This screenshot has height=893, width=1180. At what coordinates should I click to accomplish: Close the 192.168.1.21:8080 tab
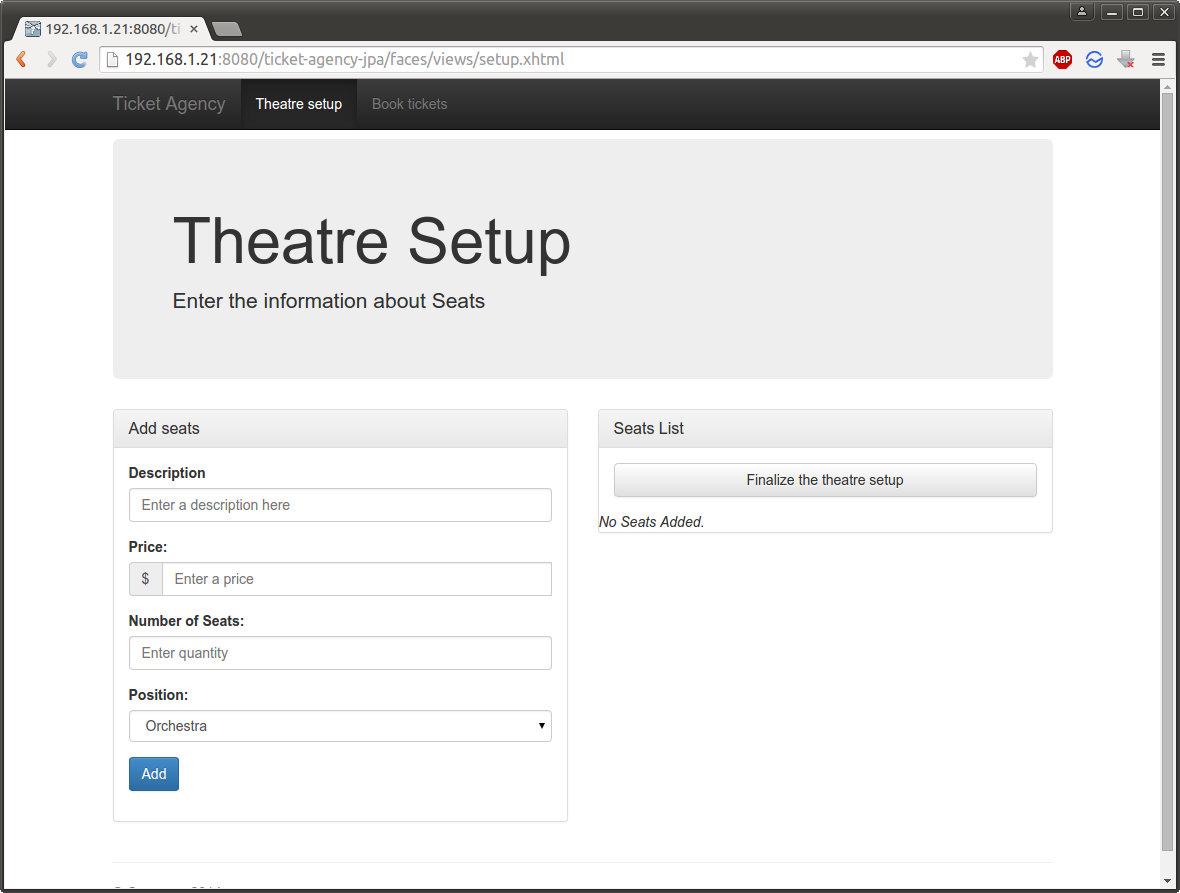pyautogui.click(x=193, y=29)
